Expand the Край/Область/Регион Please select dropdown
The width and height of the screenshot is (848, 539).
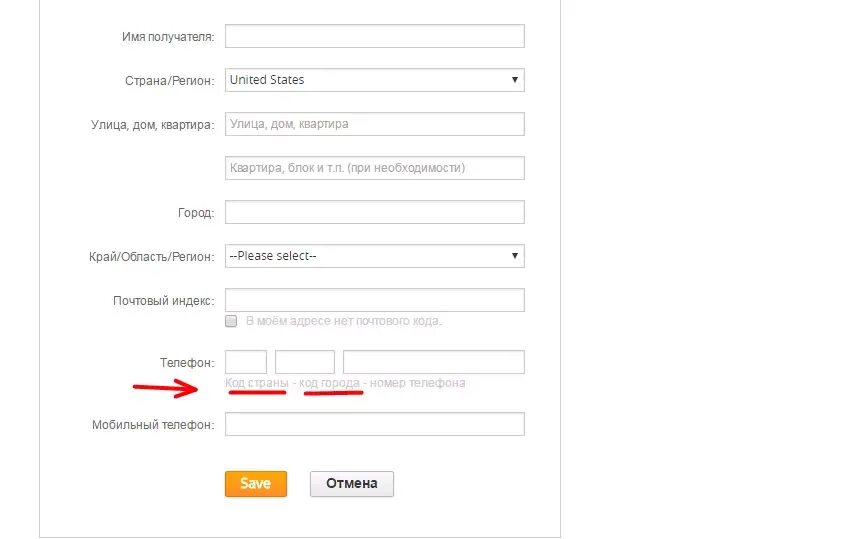375,256
